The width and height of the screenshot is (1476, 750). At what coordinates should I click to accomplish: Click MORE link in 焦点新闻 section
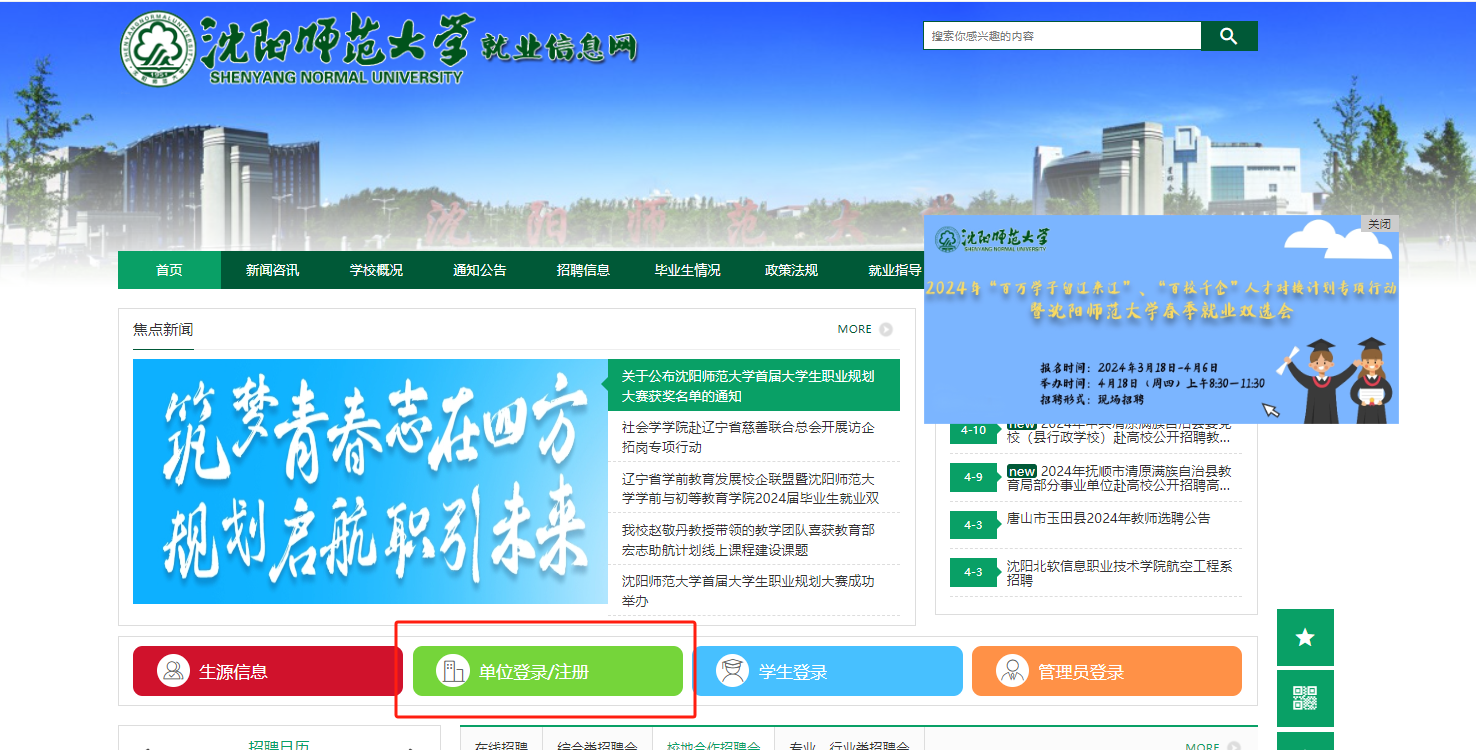point(855,329)
